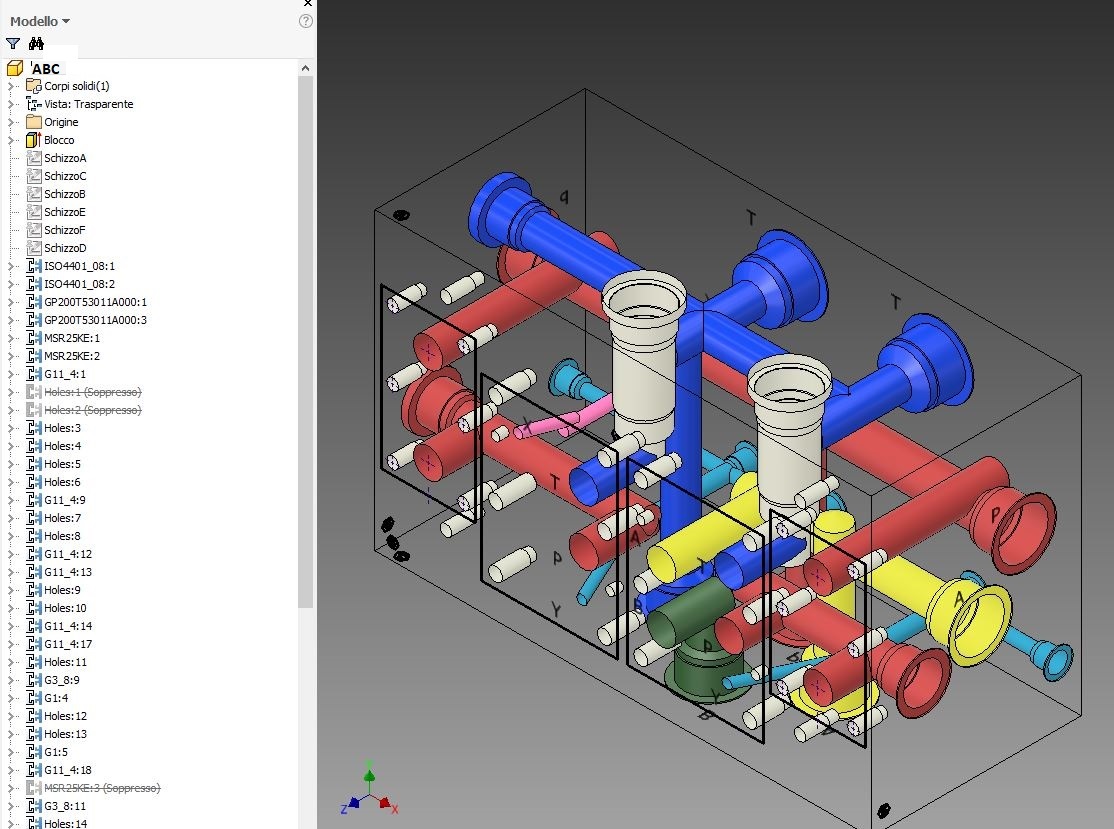The image size is (1114, 829).
Task: Click the Blocco feature icon
Action: click(x=34, y=140)
